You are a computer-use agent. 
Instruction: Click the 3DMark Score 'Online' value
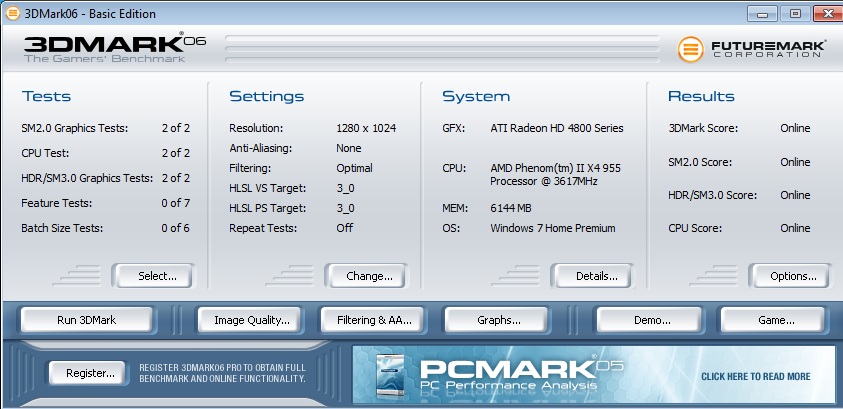(795, 128)
